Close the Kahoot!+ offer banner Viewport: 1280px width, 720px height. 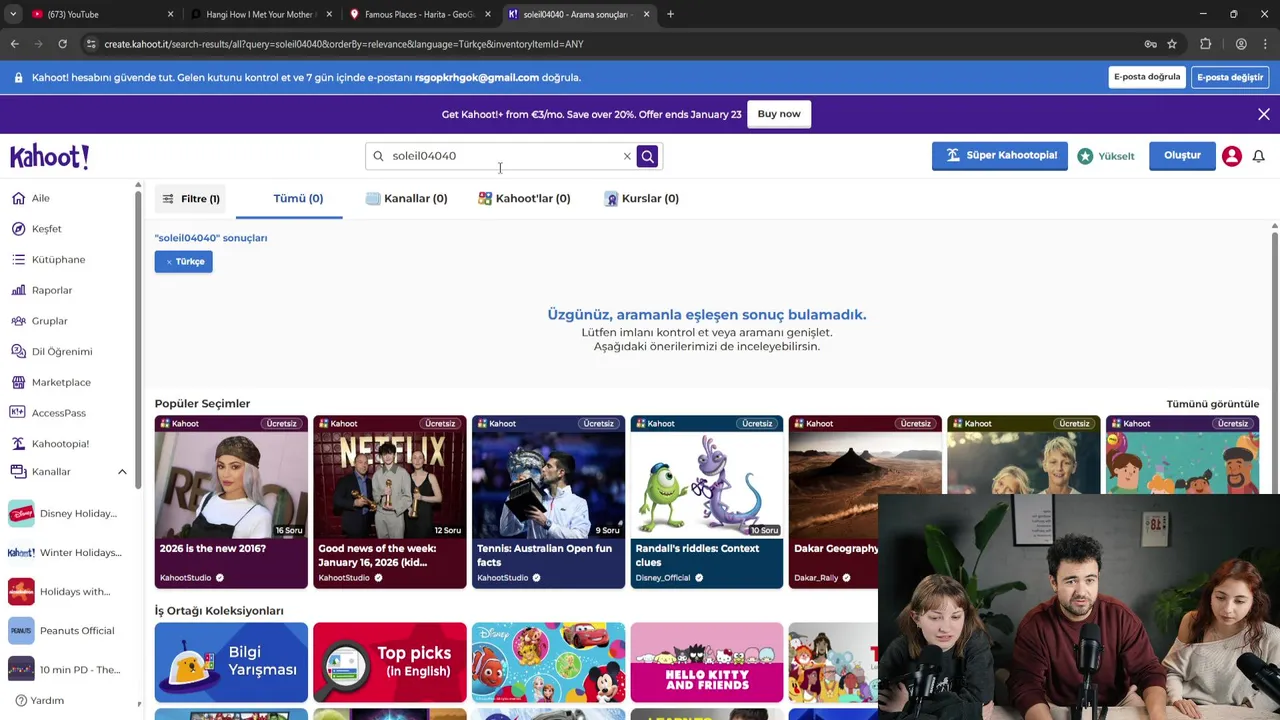(1264, 114)
